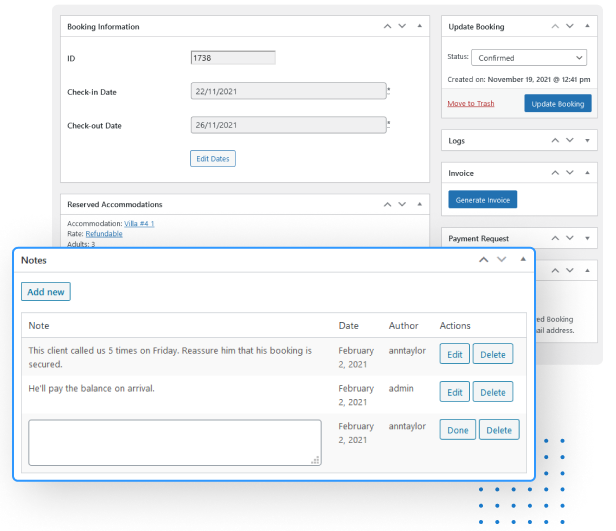Click the Edit Dates button
Viewport: 616px width, 531px height.
pyautogui.click(x=213, y=159)
